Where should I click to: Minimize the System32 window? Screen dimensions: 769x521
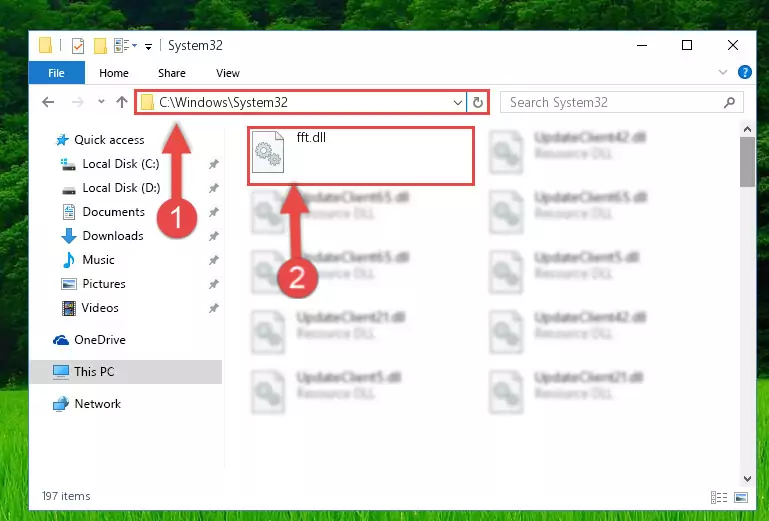pos(642,45)
